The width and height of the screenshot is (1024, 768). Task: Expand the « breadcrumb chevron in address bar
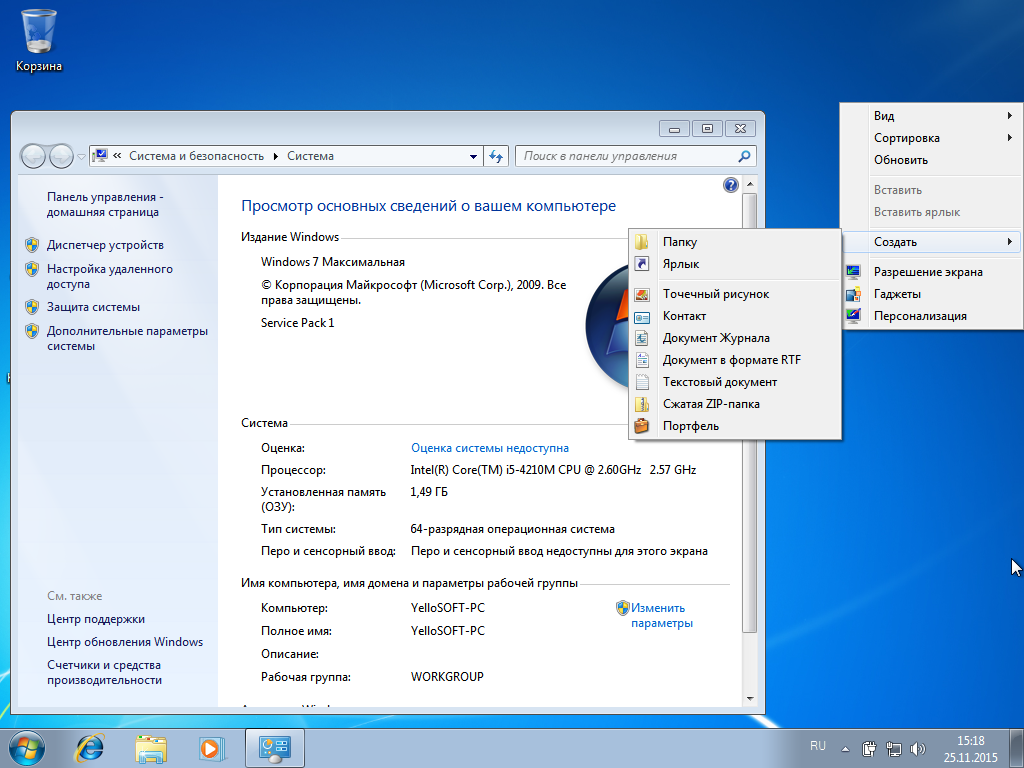pyautogui.click(x=118, y=156)
